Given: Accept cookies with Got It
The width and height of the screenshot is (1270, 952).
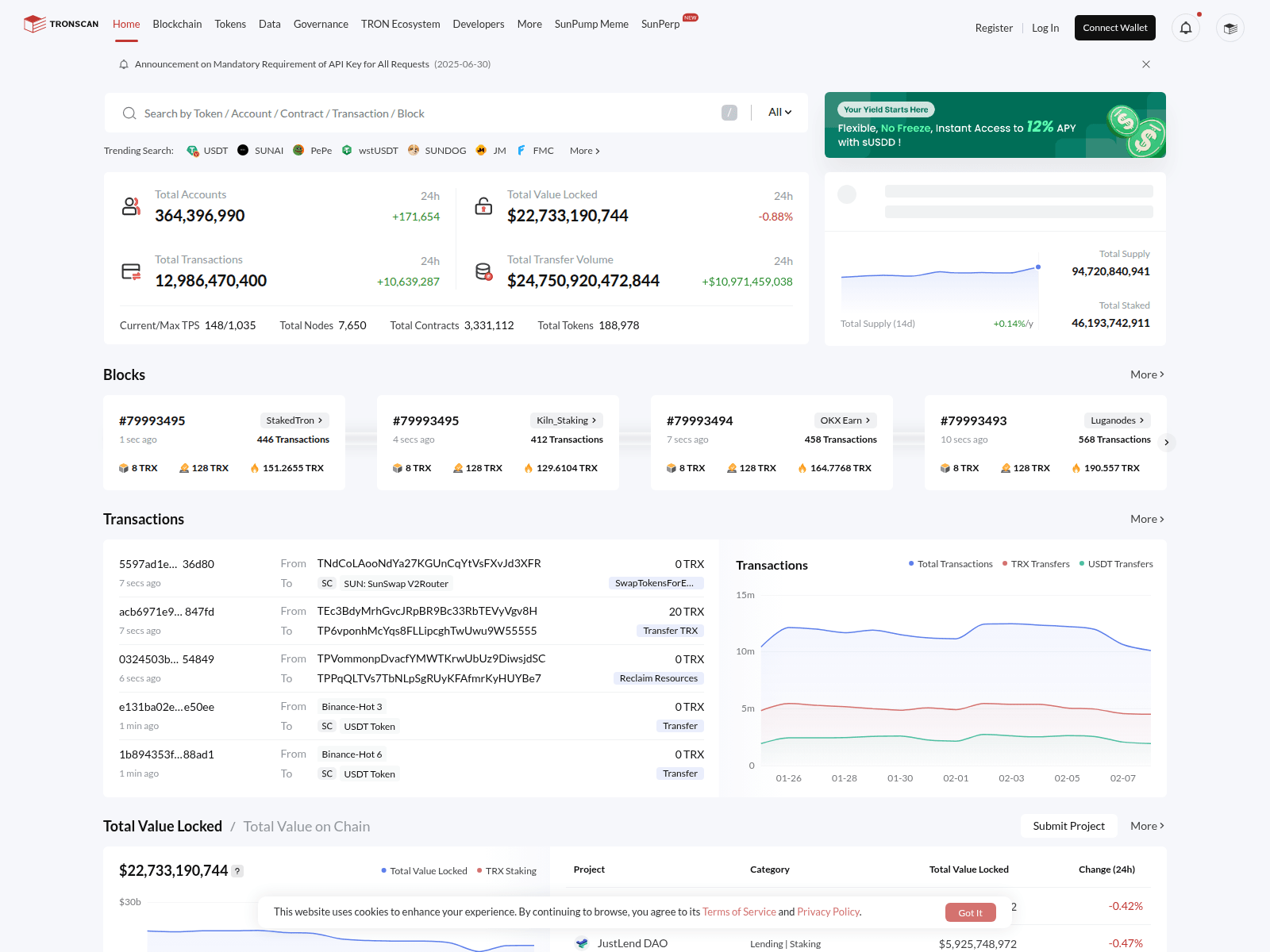Looking at the screenshot, I should pyautogui.click(x=971, y=912).
